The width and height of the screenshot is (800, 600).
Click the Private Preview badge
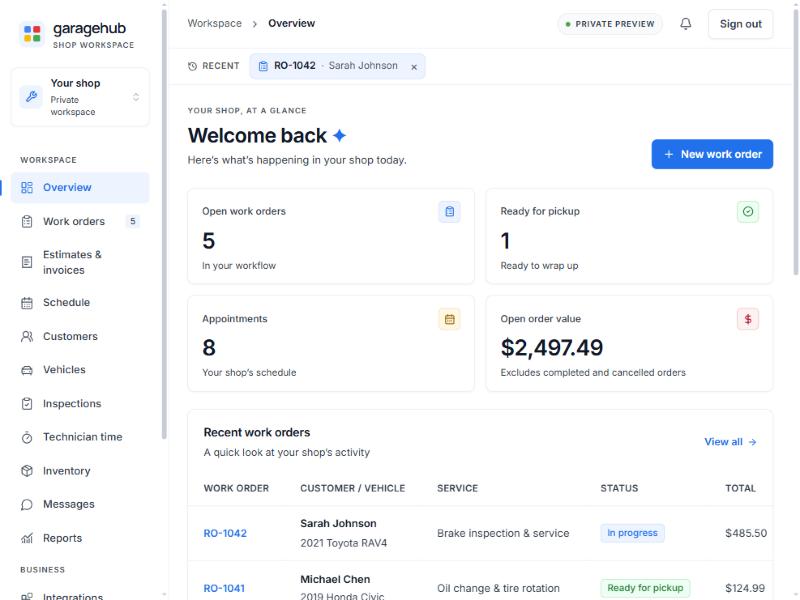tap(610, 24)
